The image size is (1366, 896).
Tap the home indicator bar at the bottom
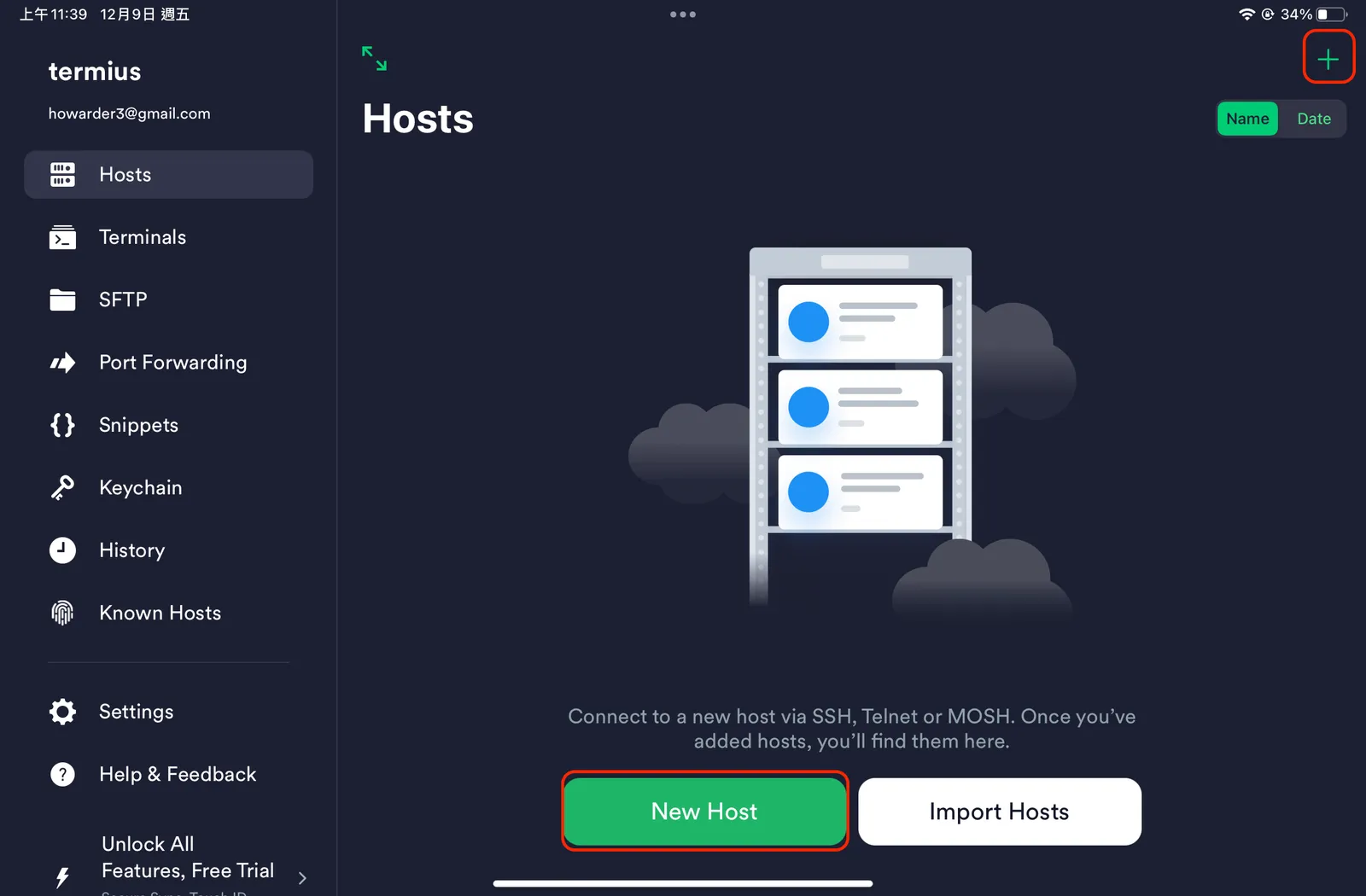click(x=682, y=883)
